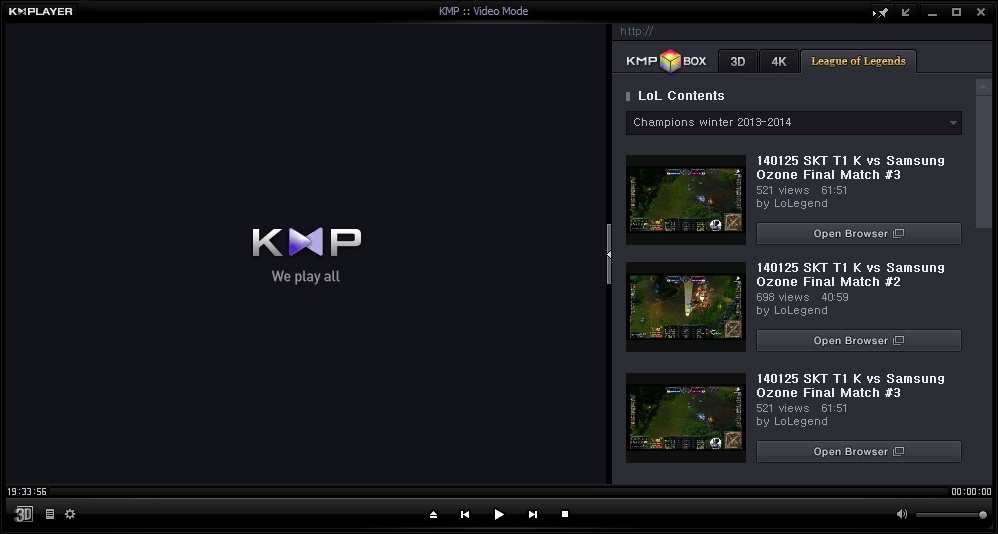
Task: Adjust the volume slider
Action: click(x=952, y=514)
